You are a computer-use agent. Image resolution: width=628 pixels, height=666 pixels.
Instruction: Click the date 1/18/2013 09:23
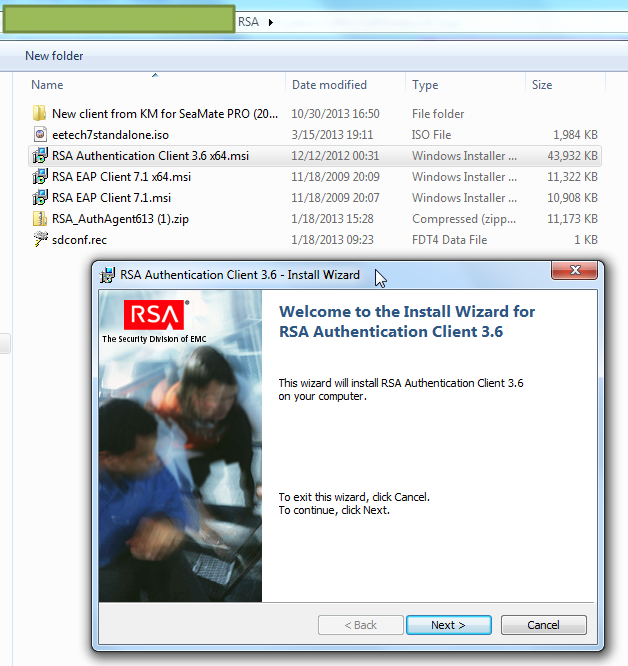[x=332, y=240]
